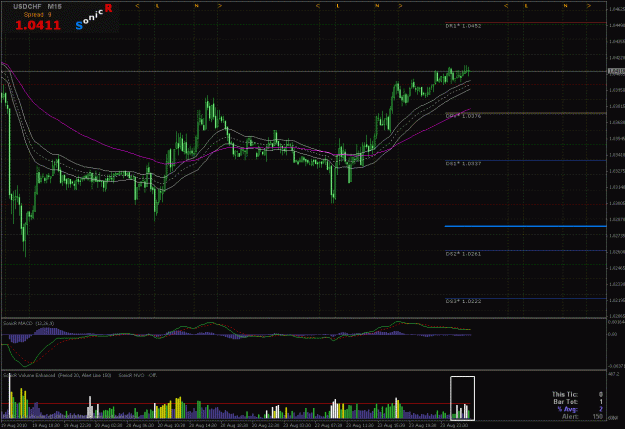625x429 pixels.
Task: Select the DS2 1.0261 support level label
Action: 463,254
